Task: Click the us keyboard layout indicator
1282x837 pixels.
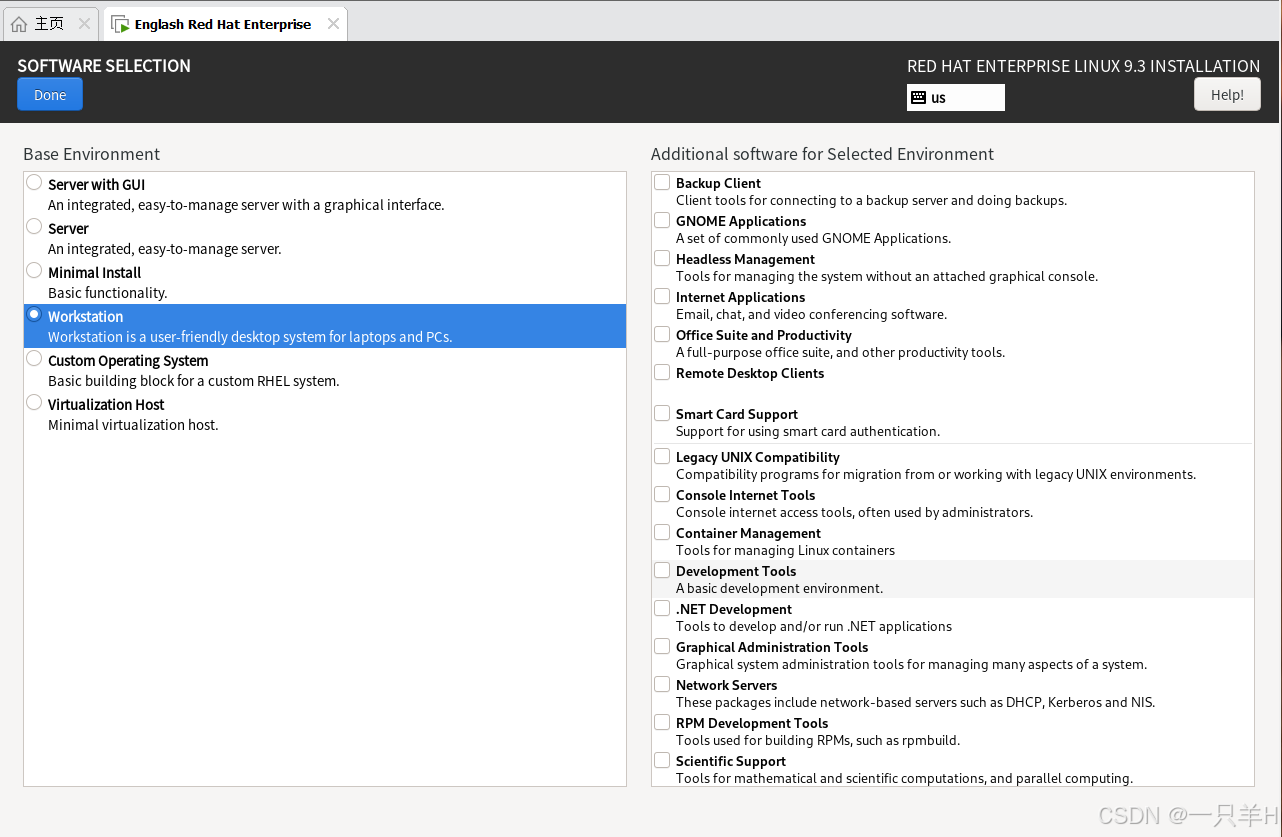Action: (x=955, y=97)
